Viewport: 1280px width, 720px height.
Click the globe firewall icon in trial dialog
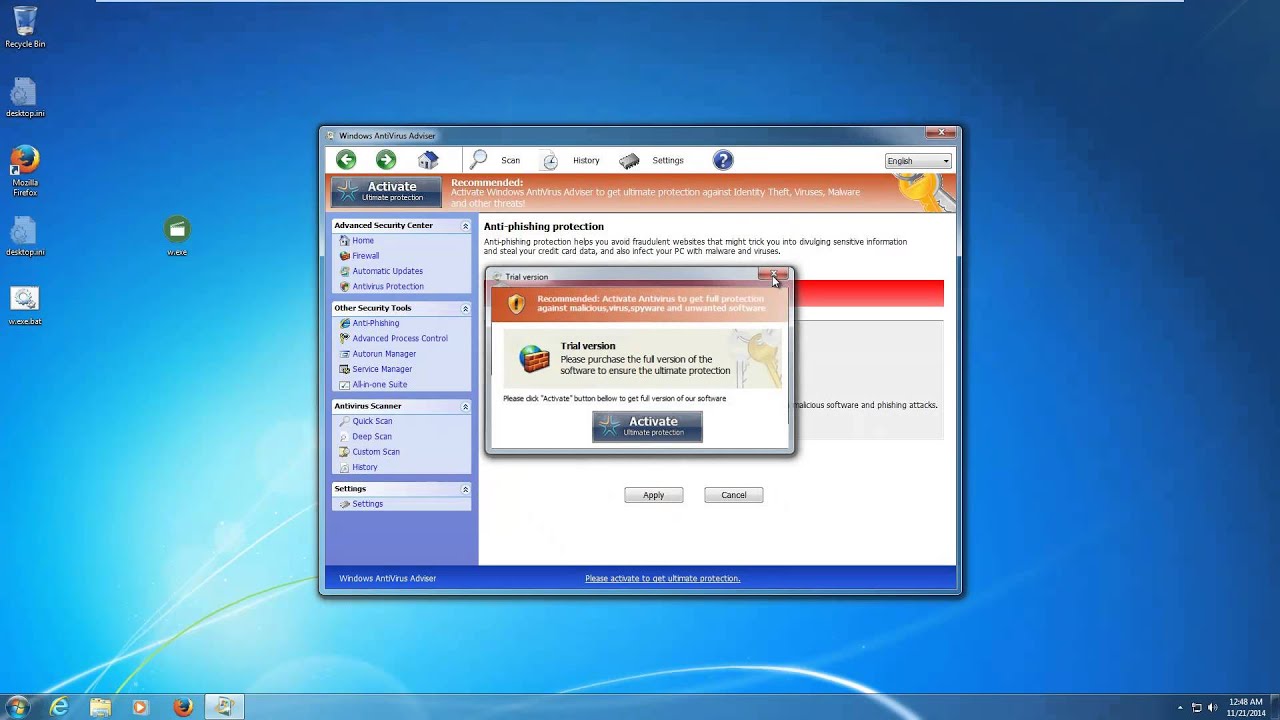535,358
